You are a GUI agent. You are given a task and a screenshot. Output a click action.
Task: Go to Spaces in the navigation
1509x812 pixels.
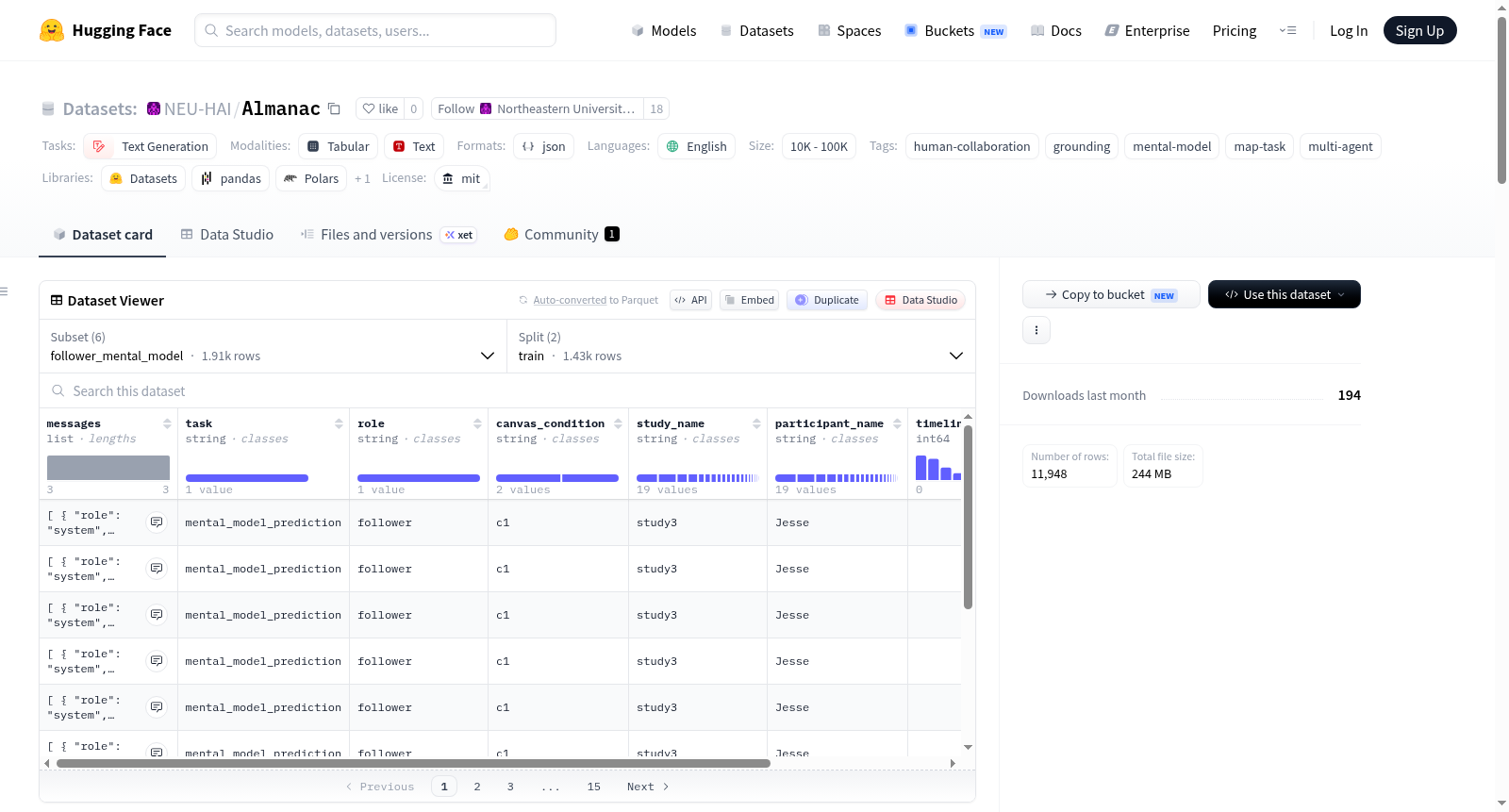[849, 31]
